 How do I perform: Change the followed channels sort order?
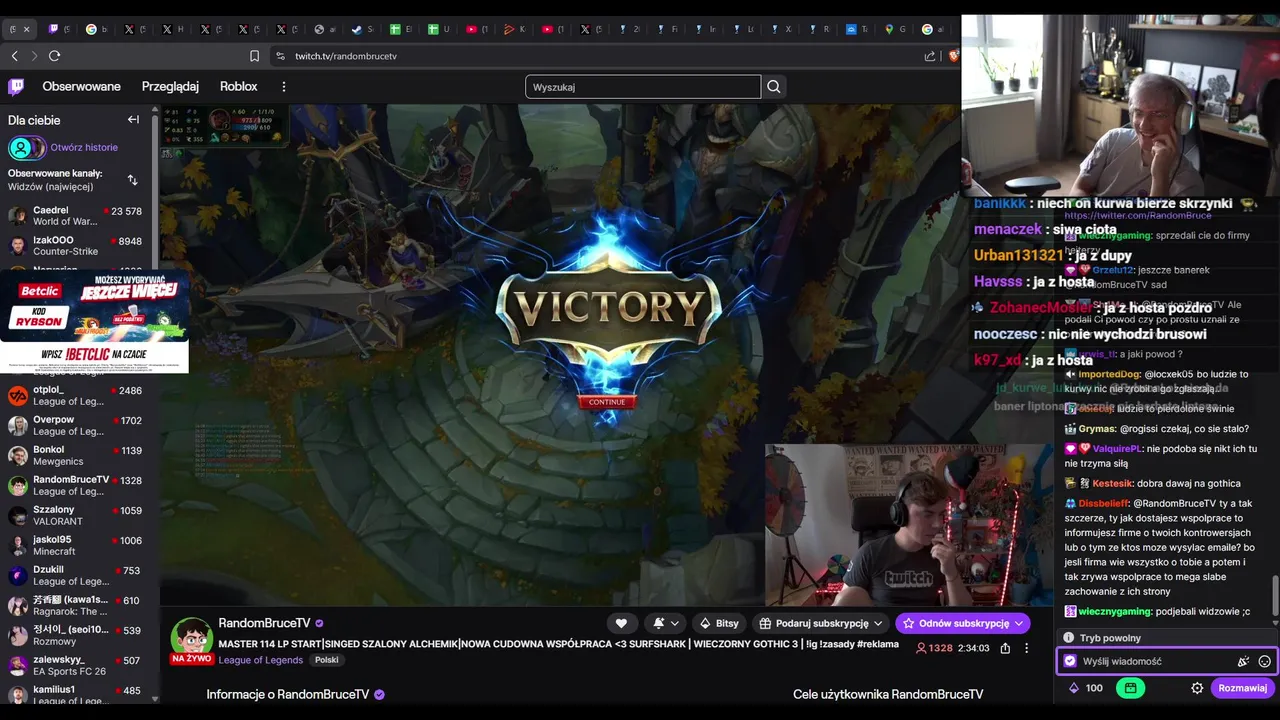pyautogui.click(x=133, y=180)
